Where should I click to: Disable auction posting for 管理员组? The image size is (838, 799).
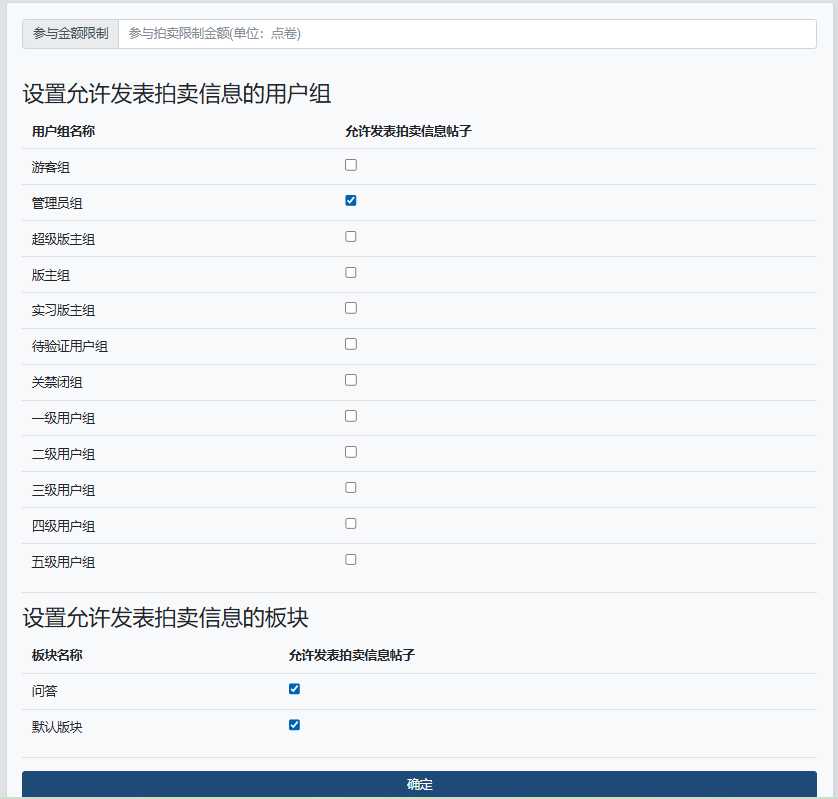pyautogui.click(x=350, y=201)
